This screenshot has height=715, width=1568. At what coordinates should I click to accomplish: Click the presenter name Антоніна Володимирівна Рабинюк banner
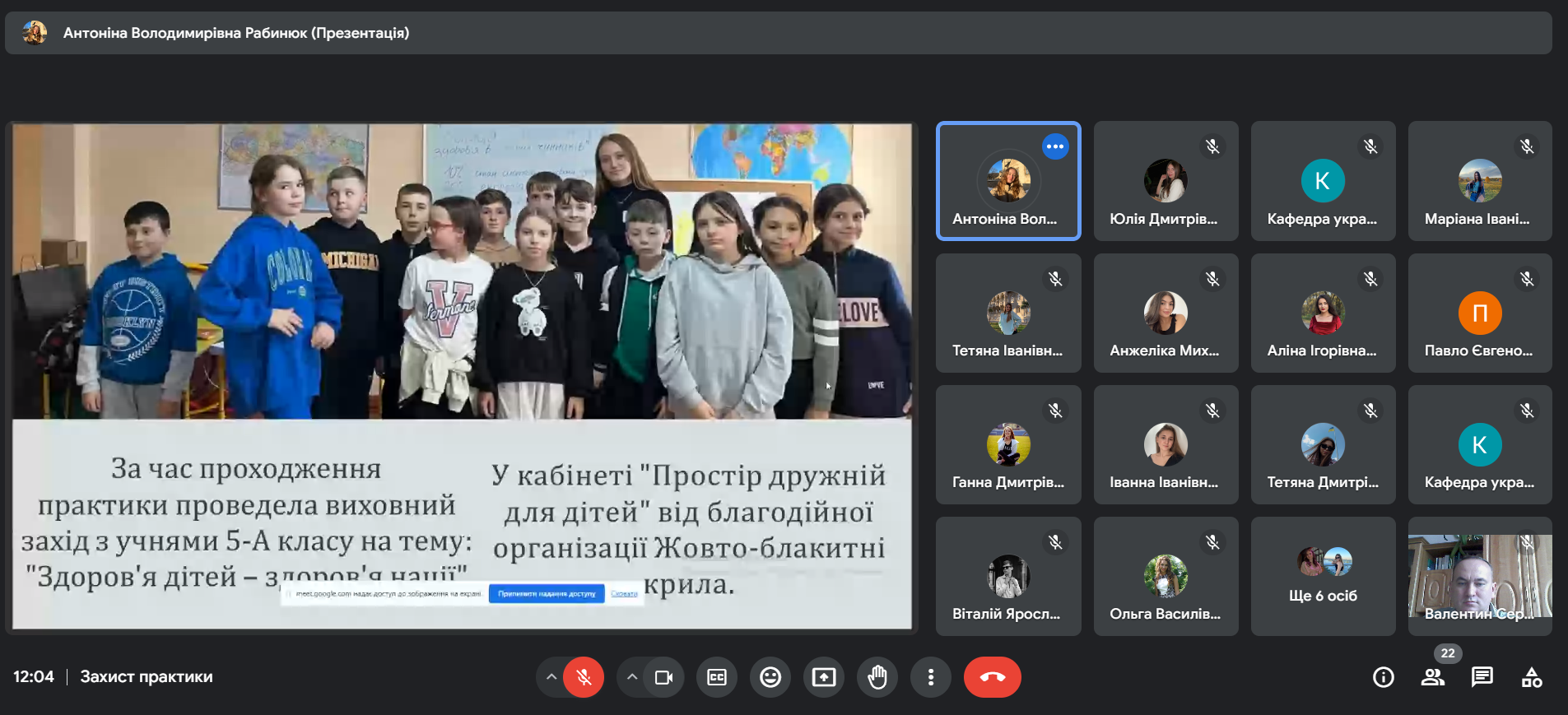click(x=236, y=33)
